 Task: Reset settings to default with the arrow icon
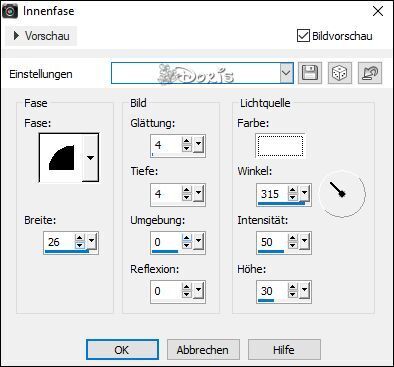click(370, 73)
